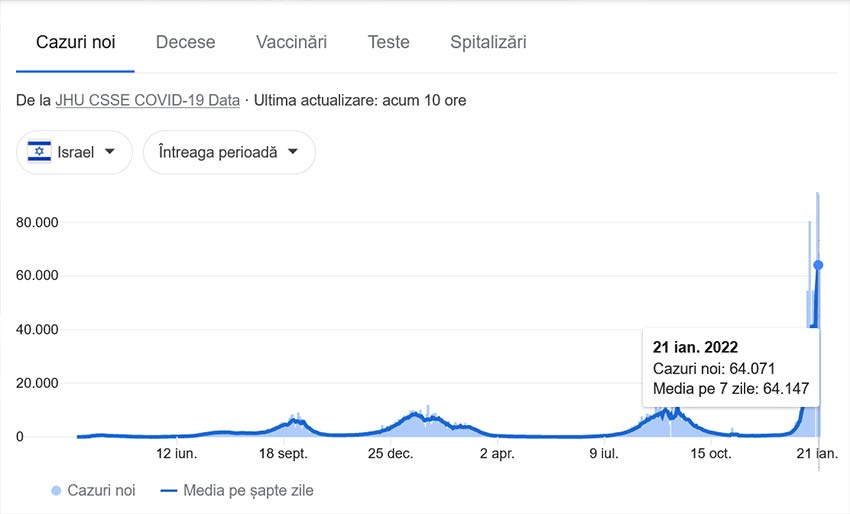Click the Israel flag icon
The height and width of the screenshot is (514, 850).
(39, 152)
